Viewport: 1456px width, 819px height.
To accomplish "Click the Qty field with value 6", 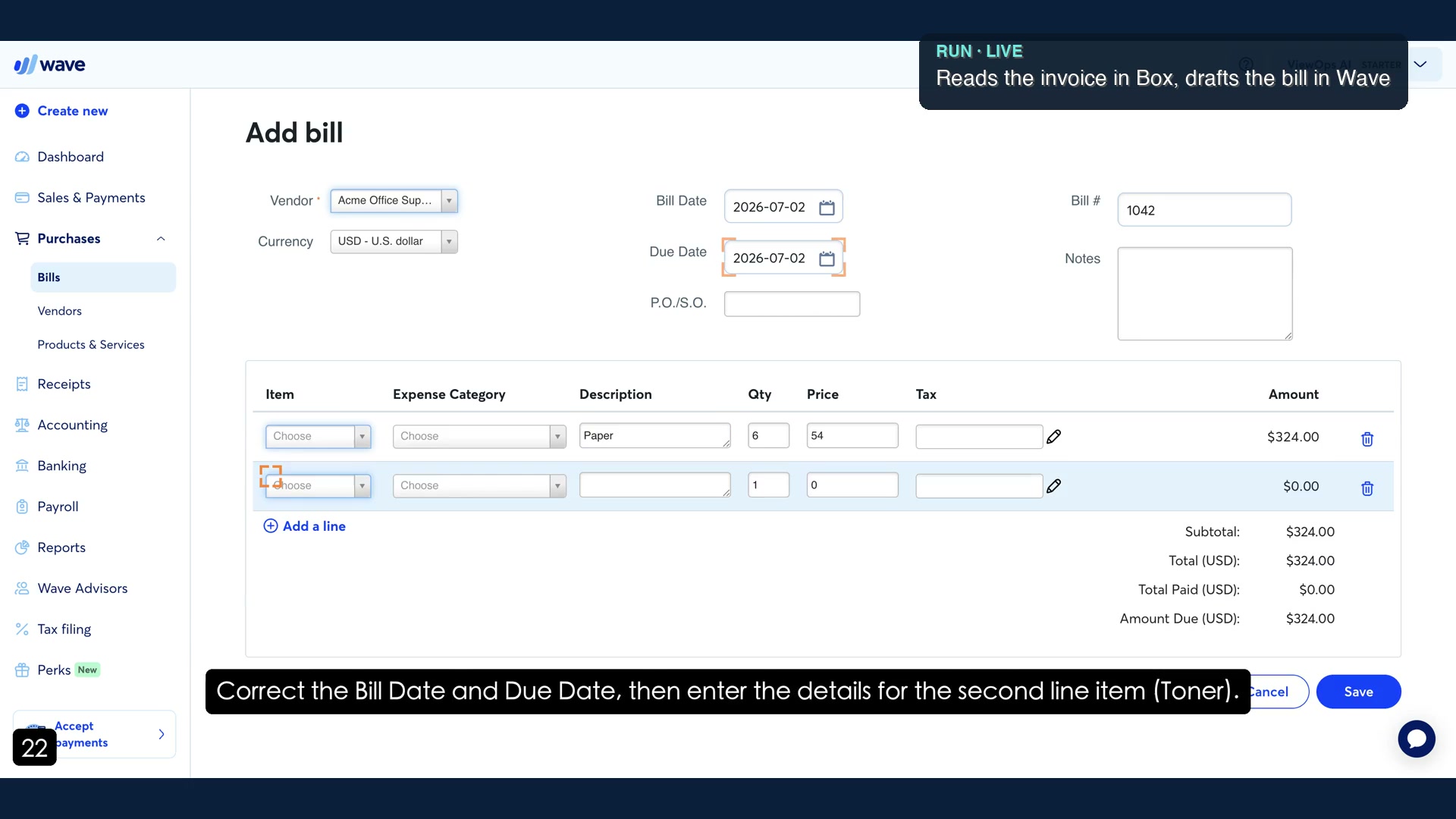I will [x=768, y=436].
